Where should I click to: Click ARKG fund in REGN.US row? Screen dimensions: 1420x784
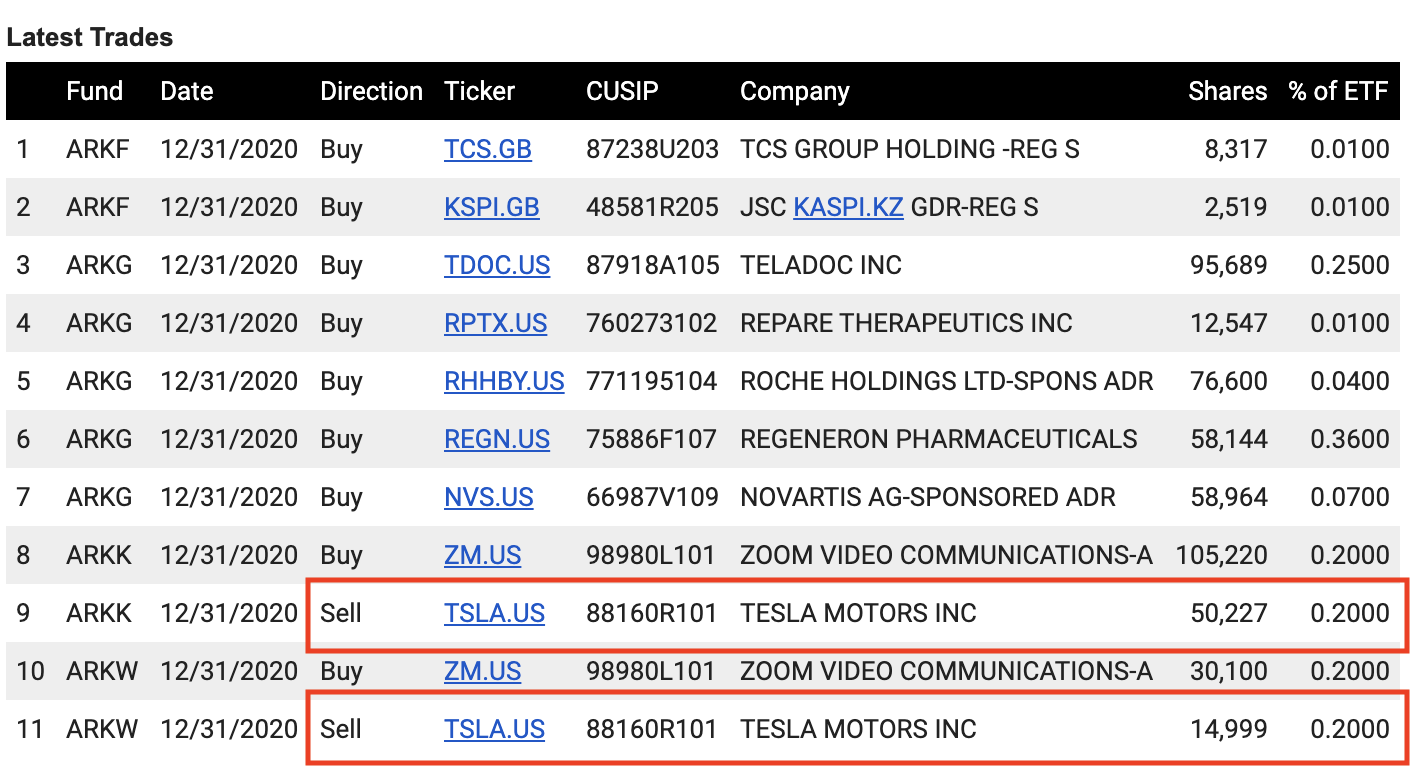99,440
